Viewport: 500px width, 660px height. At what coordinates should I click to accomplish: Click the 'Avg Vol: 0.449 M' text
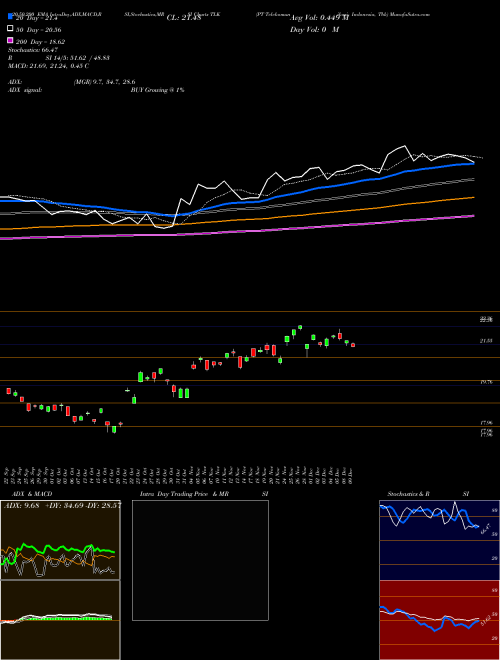(x=319, y=18)
